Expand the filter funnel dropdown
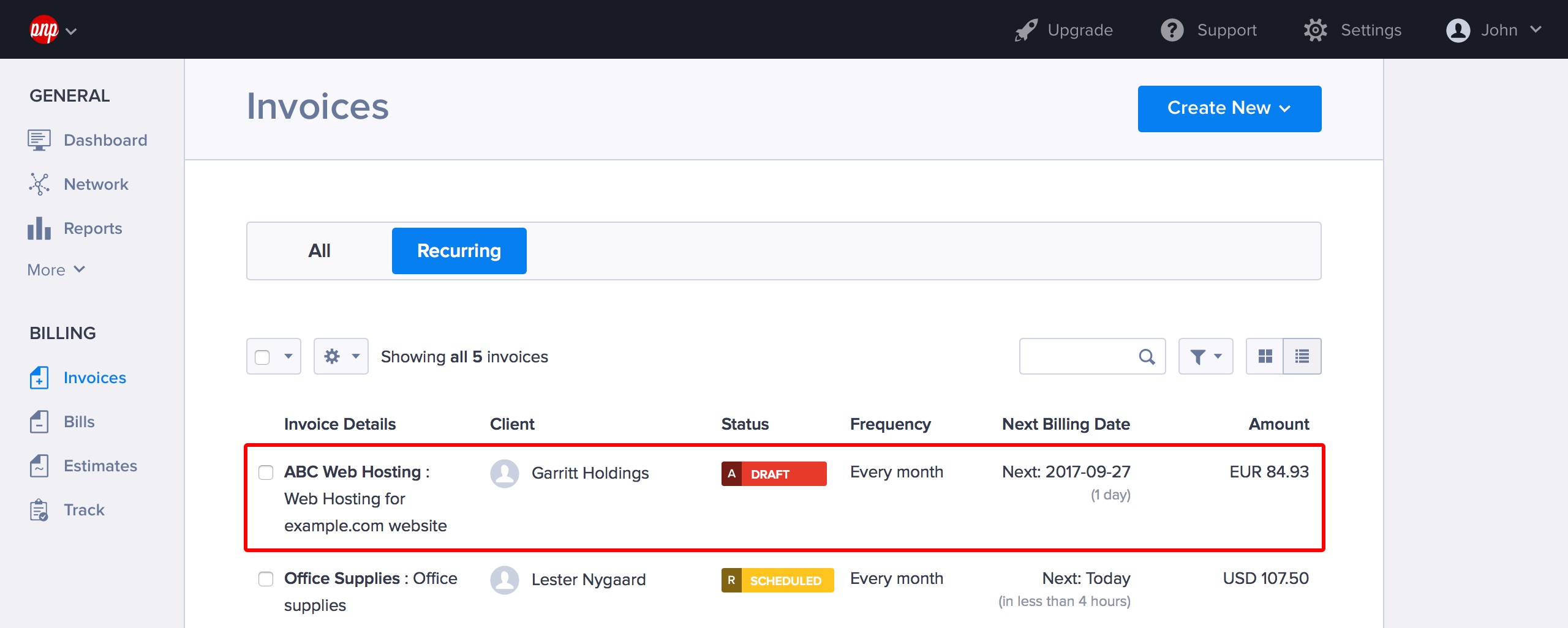This screenshot has width=1568, height=628. pos(1205,356)
